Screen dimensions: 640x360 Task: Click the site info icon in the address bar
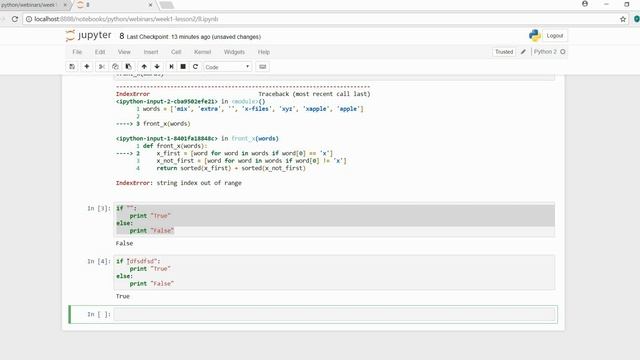[x=29, y=19]
